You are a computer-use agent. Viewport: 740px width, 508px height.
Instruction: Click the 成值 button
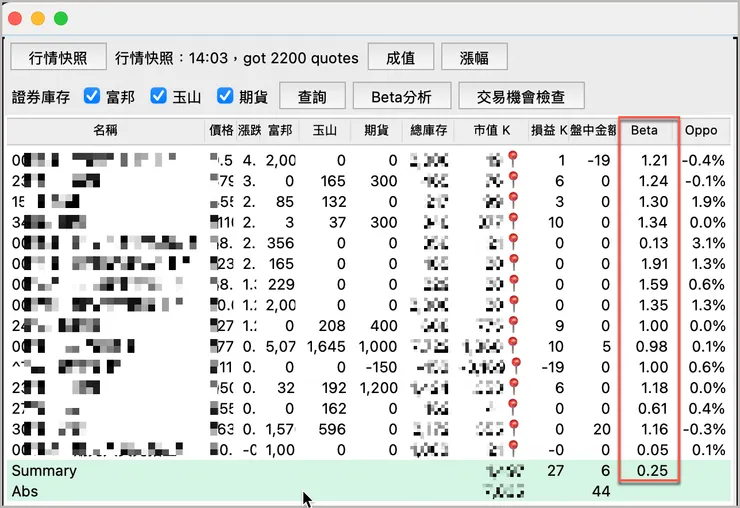[x=401, y=58]
